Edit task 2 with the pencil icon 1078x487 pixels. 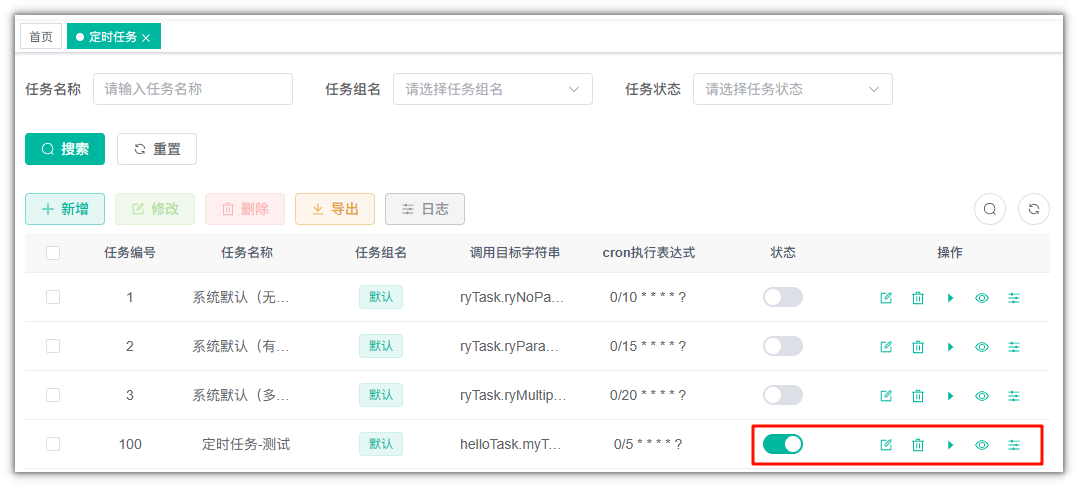pos(886,347)
